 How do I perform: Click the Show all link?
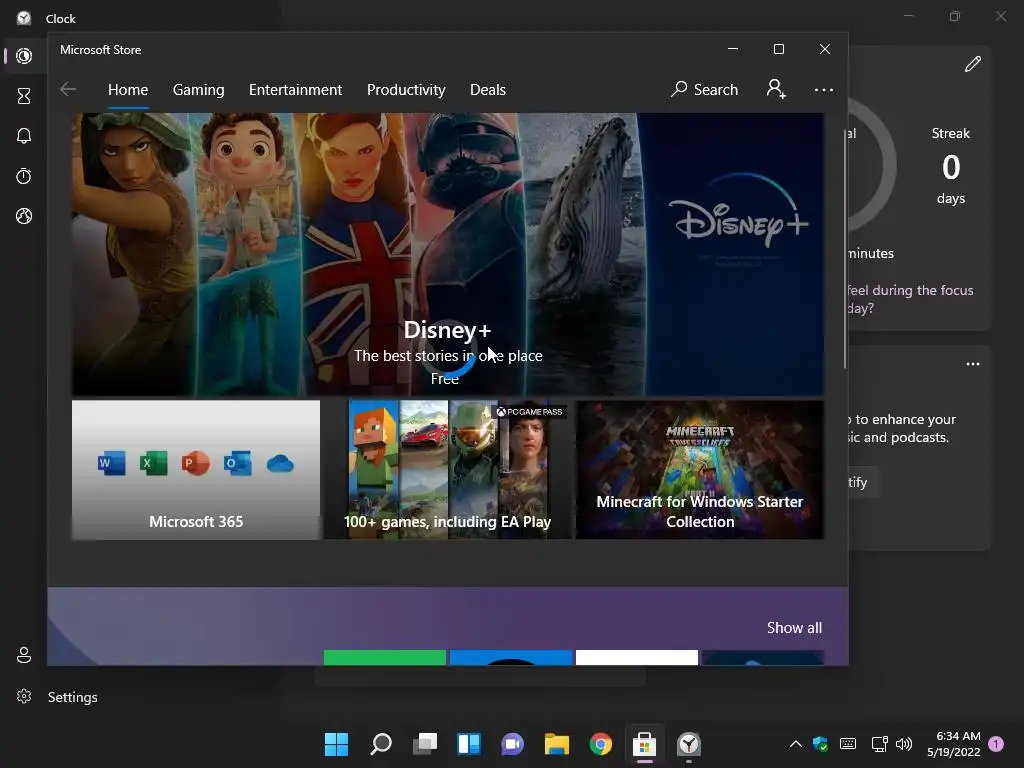click(x=794, y=628)
